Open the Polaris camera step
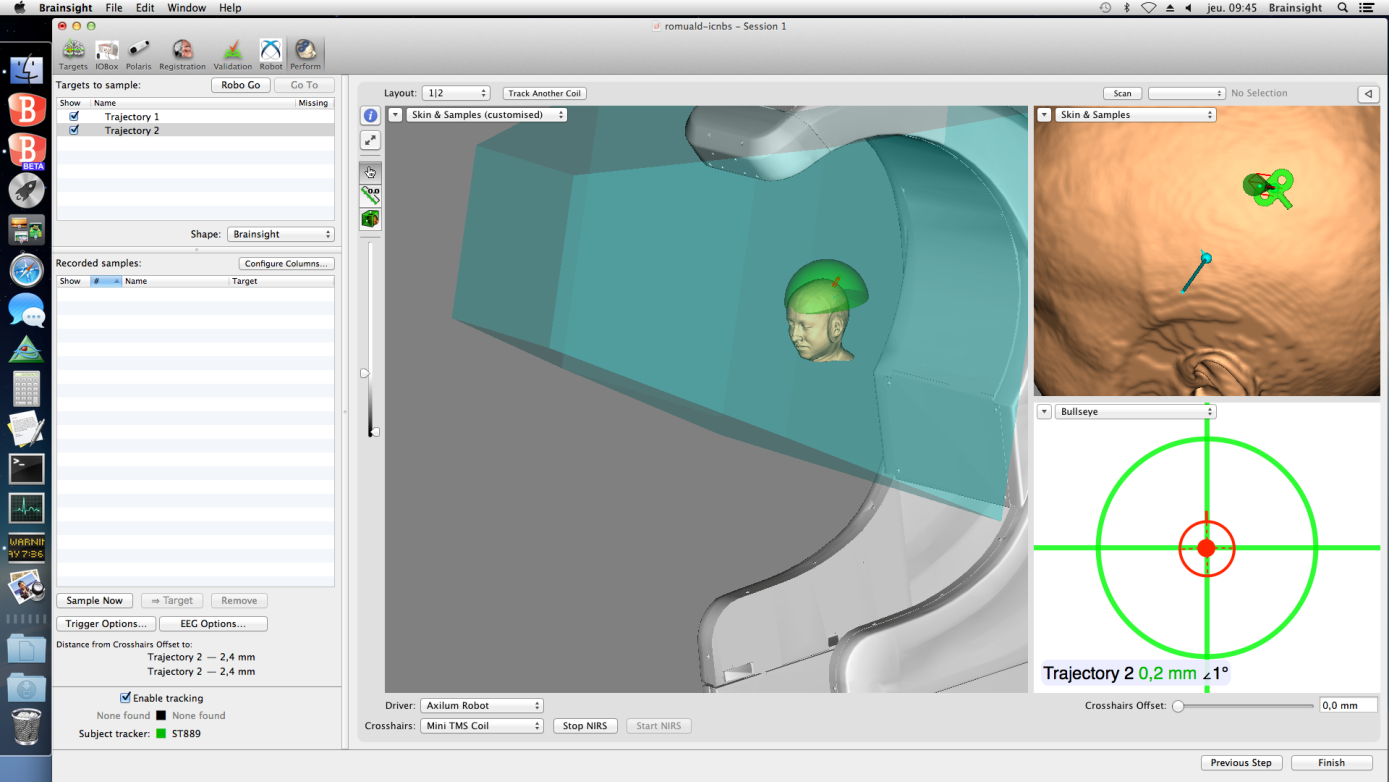The height and width of the screenshot is (782, 1389). tap(139, 54)
